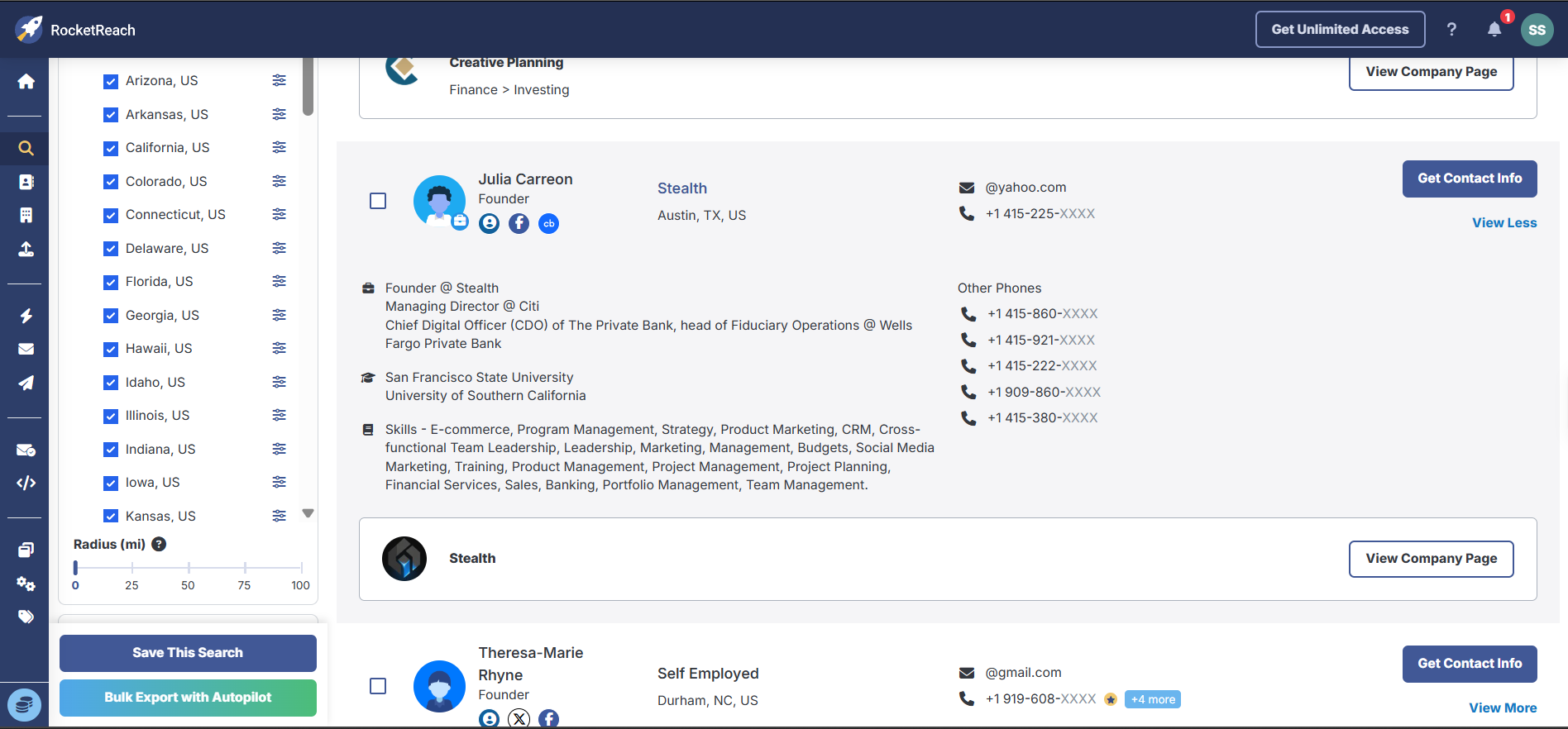
Task: Open the SS user avatar menu
Action: tap(1537, 30)
